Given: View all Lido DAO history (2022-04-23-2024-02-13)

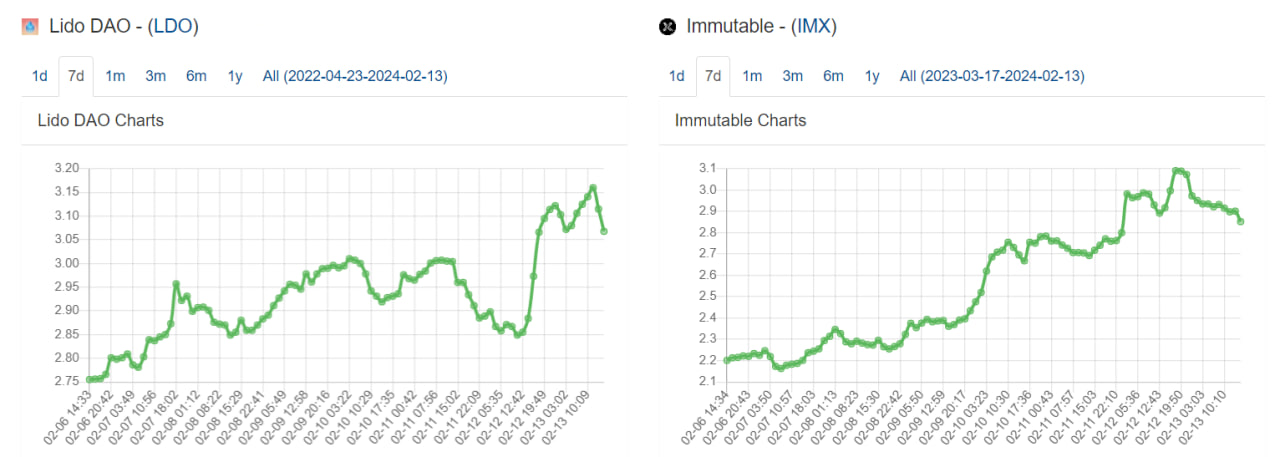Looking at the screenshot, I should tap(354, 76).
